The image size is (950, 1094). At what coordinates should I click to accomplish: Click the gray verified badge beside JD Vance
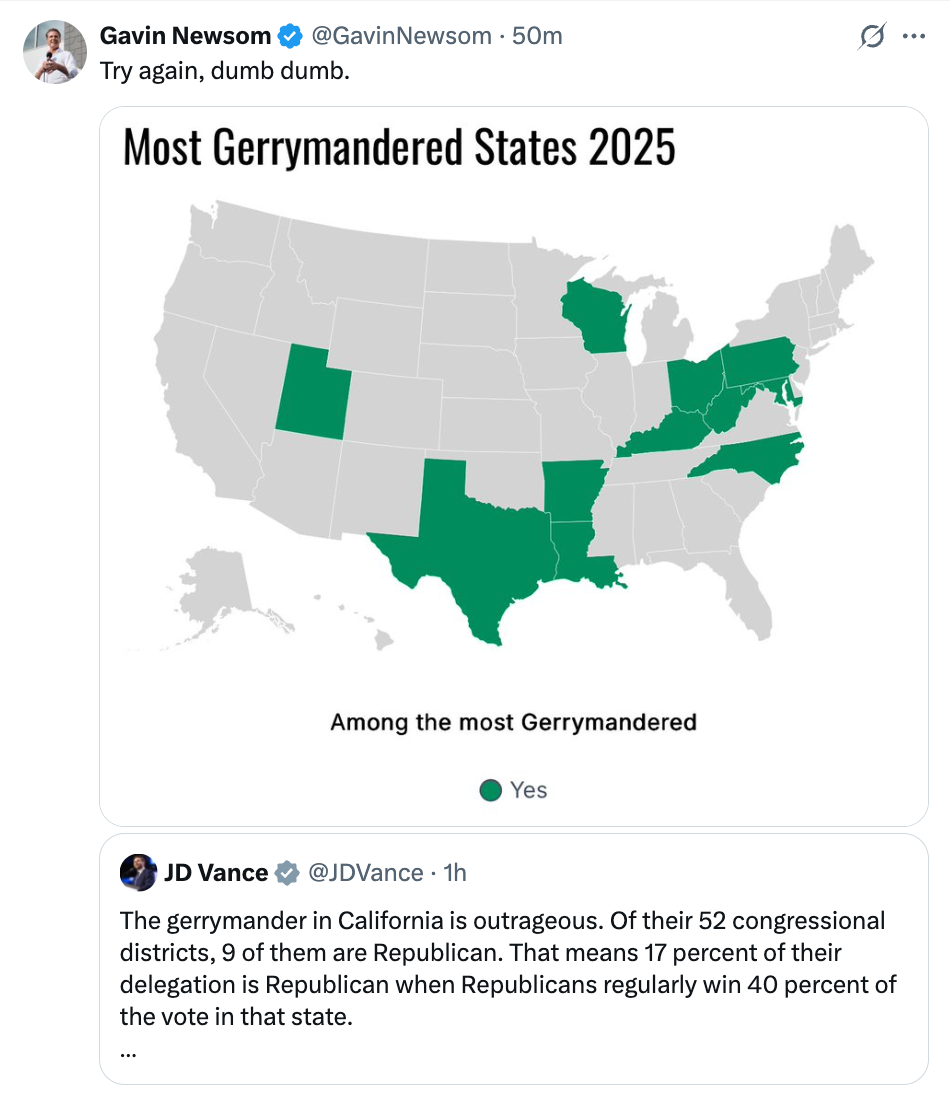[287, 873]
